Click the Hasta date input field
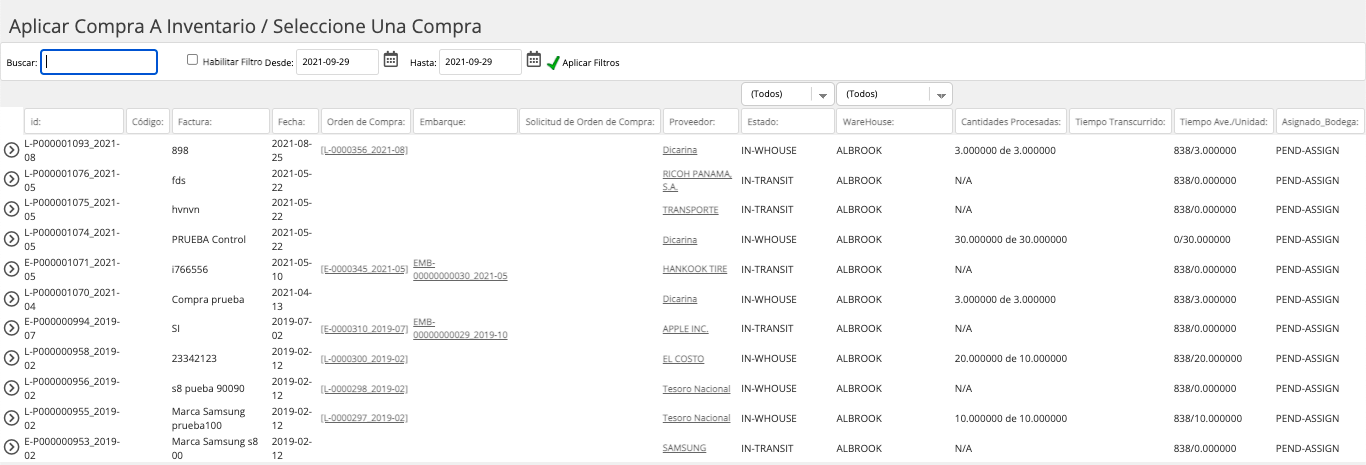Image resolution: width=1366 pixels, height=465 pixels. pyautogui.click(x=480, y=62)
